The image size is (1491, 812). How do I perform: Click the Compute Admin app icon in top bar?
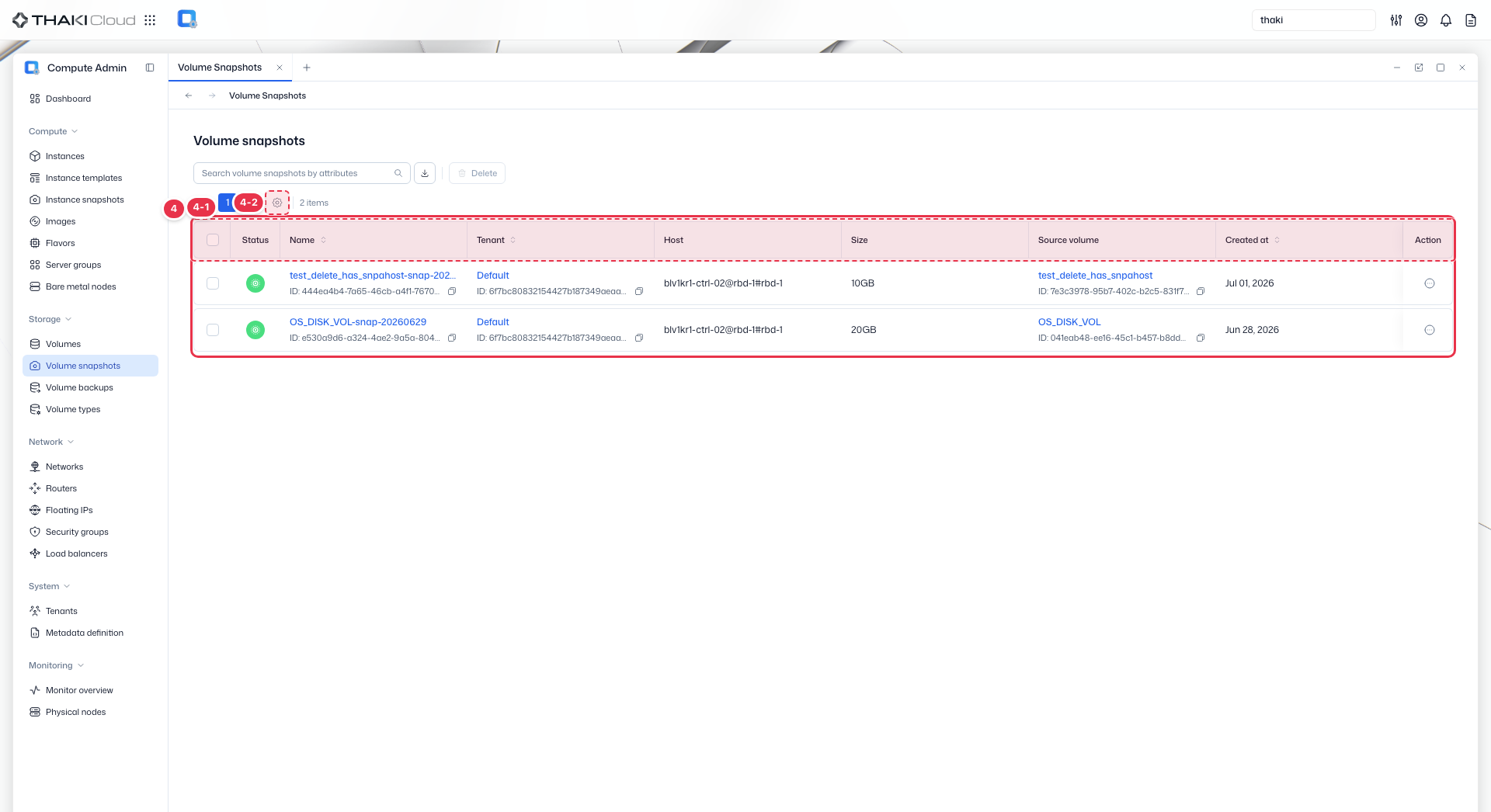[x=187, y=19]
